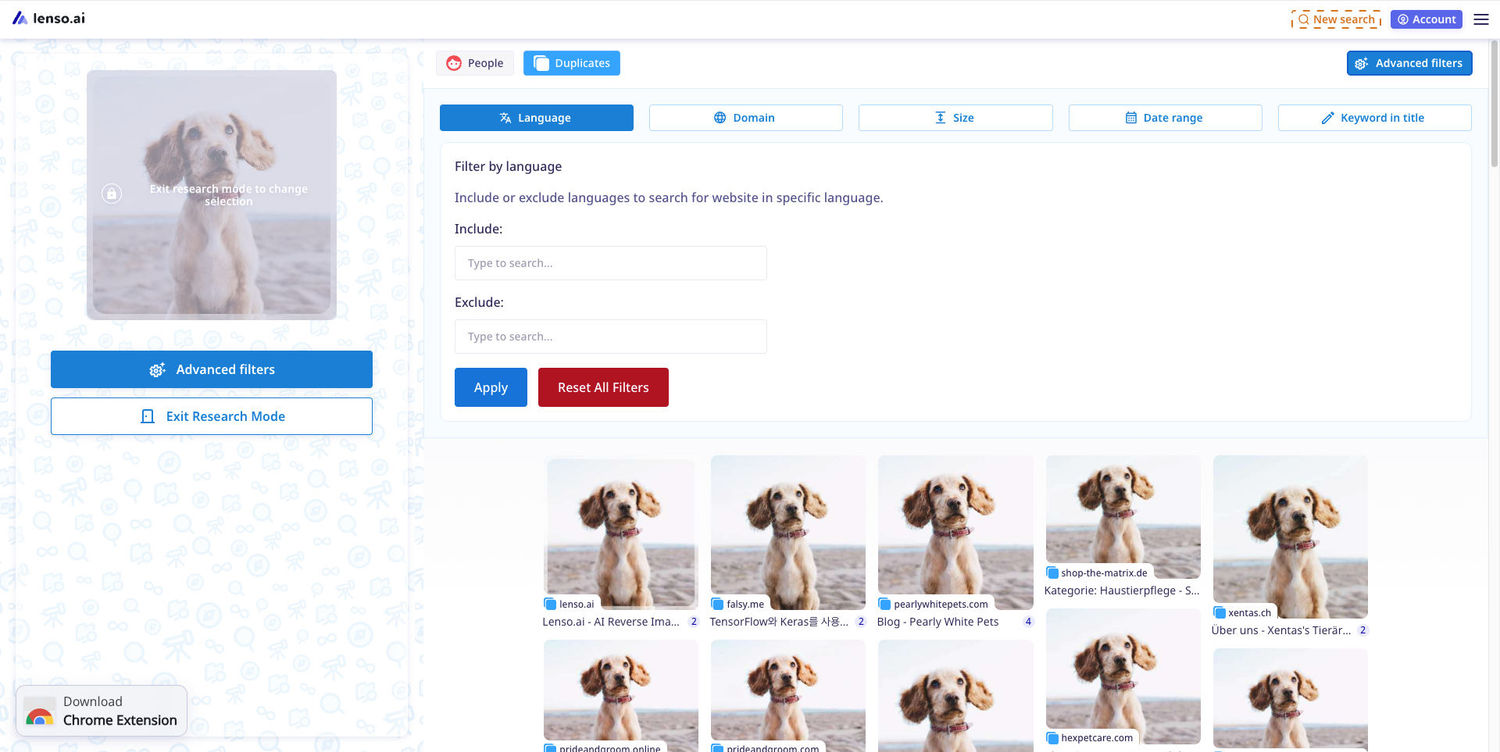1500x752 pixels.
Task: Click Download Chrome Extension banner
Action: 102,711
